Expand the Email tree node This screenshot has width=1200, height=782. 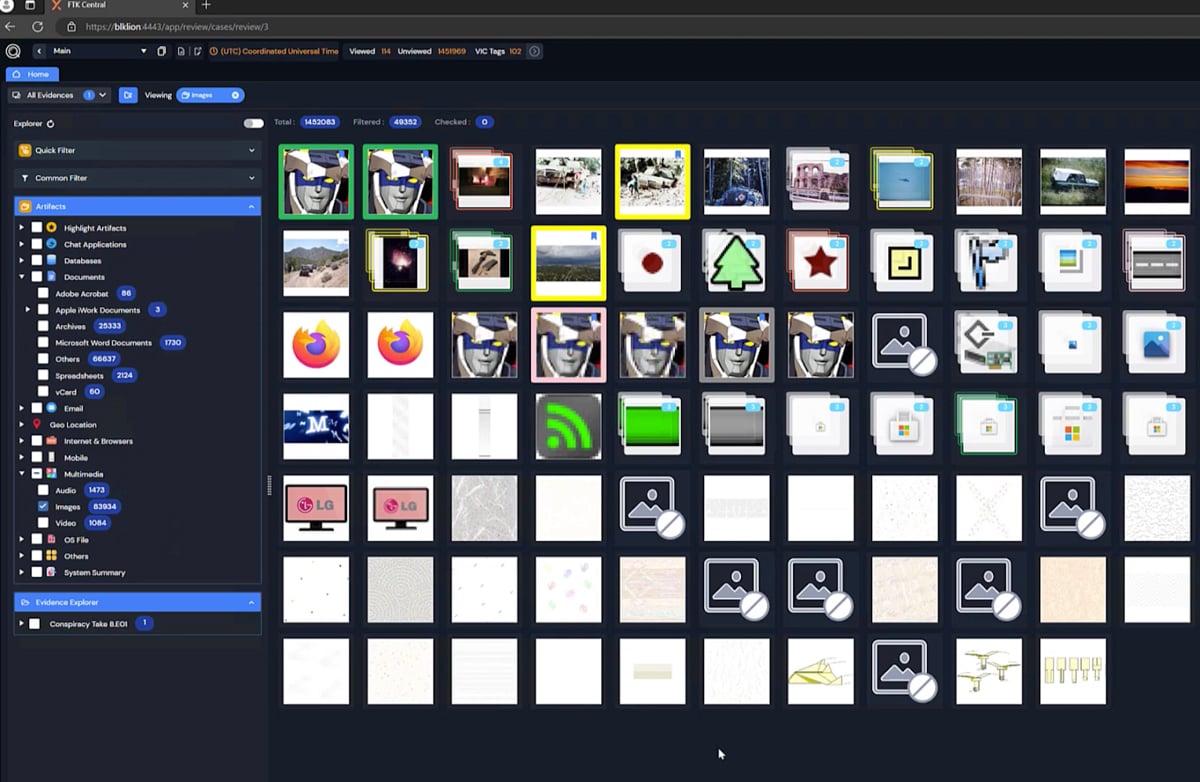point(22,408)
